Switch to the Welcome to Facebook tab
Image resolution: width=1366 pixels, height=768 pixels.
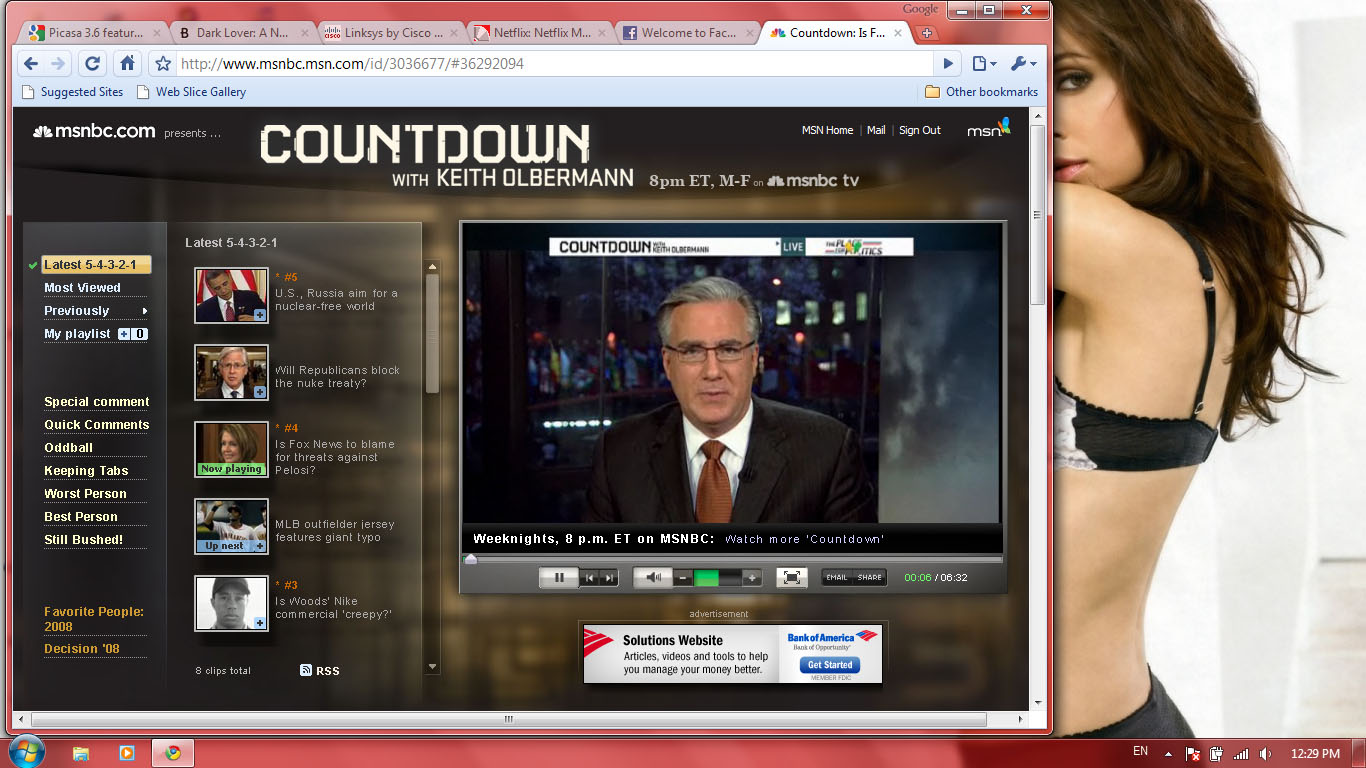(x=688, y=33)
